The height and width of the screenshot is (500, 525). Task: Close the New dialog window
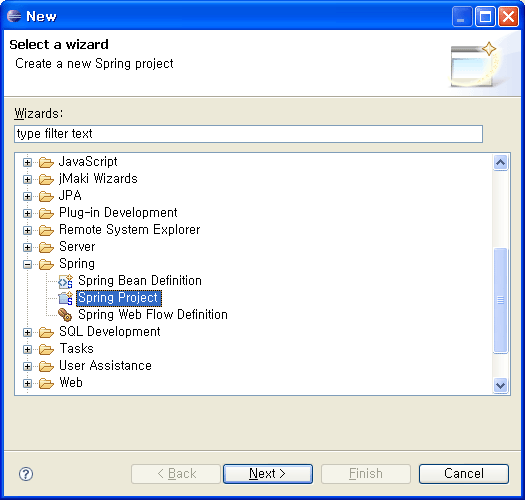pos(508,16)
